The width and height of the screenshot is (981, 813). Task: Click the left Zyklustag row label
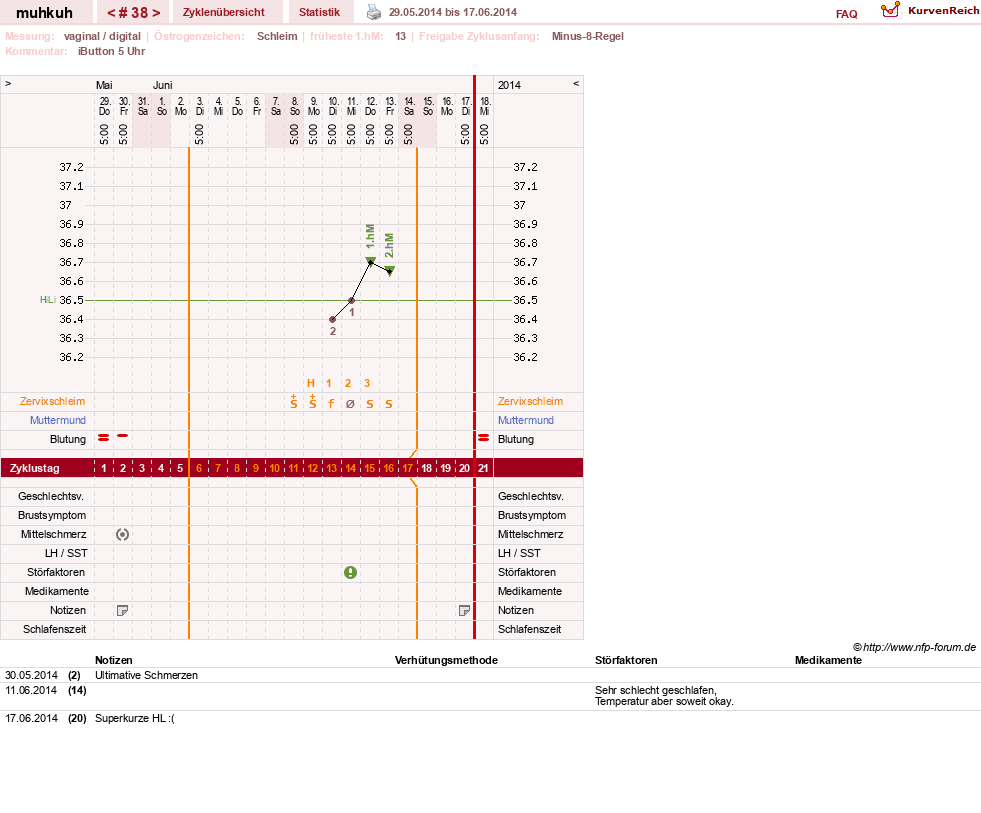(x=34, y=468)
